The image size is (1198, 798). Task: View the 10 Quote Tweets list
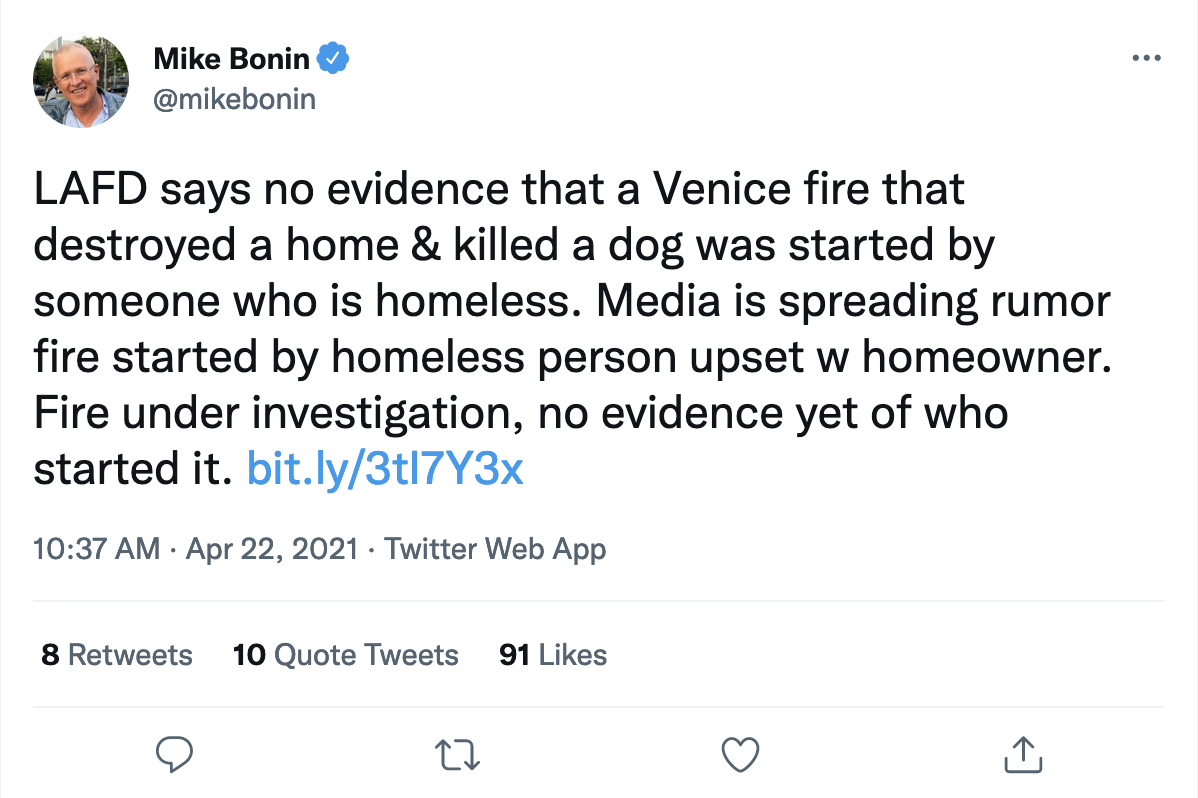pyautogui.click(x=345, y=655)
